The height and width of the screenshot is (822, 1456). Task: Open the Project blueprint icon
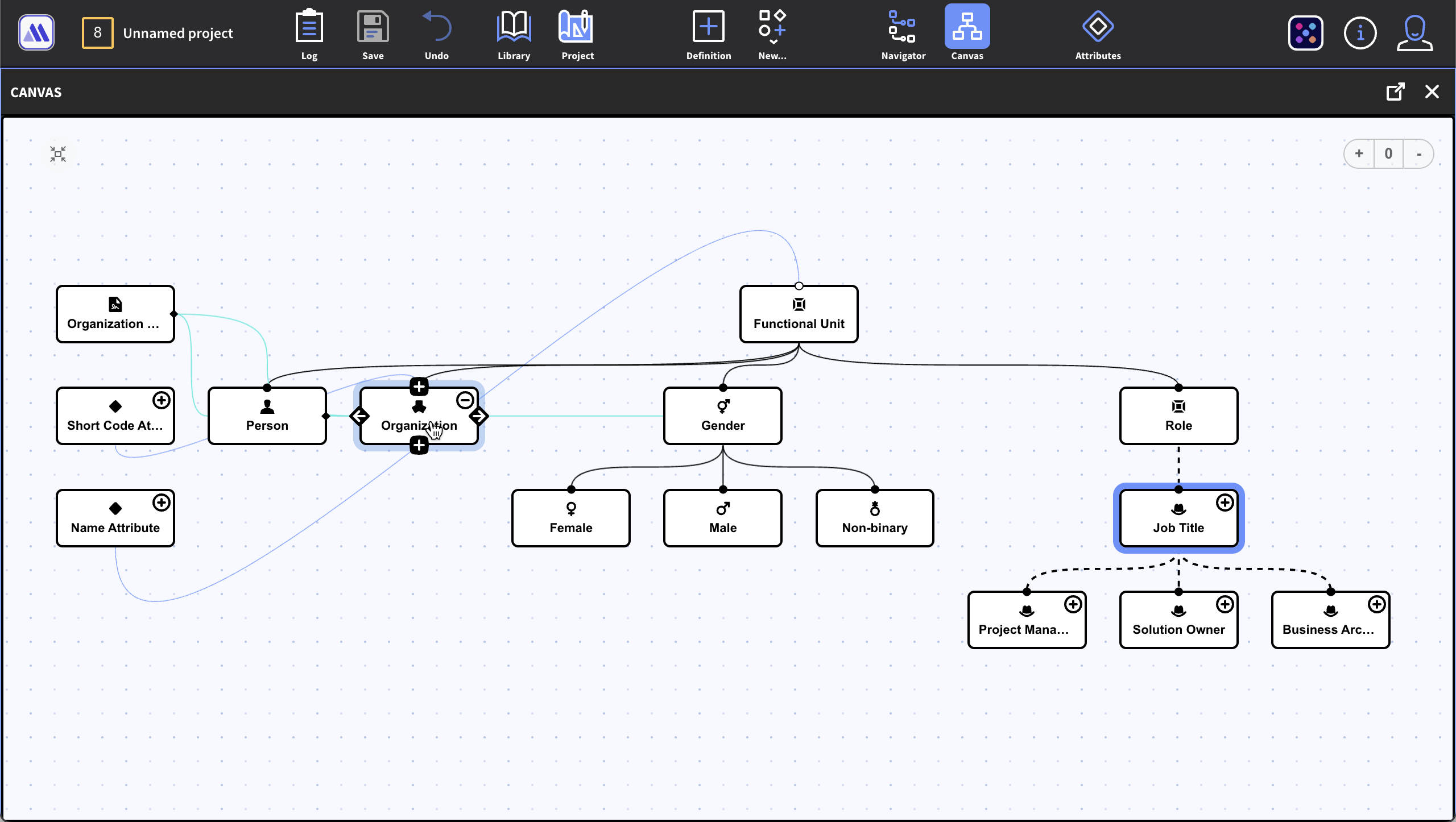click(577, 27)
